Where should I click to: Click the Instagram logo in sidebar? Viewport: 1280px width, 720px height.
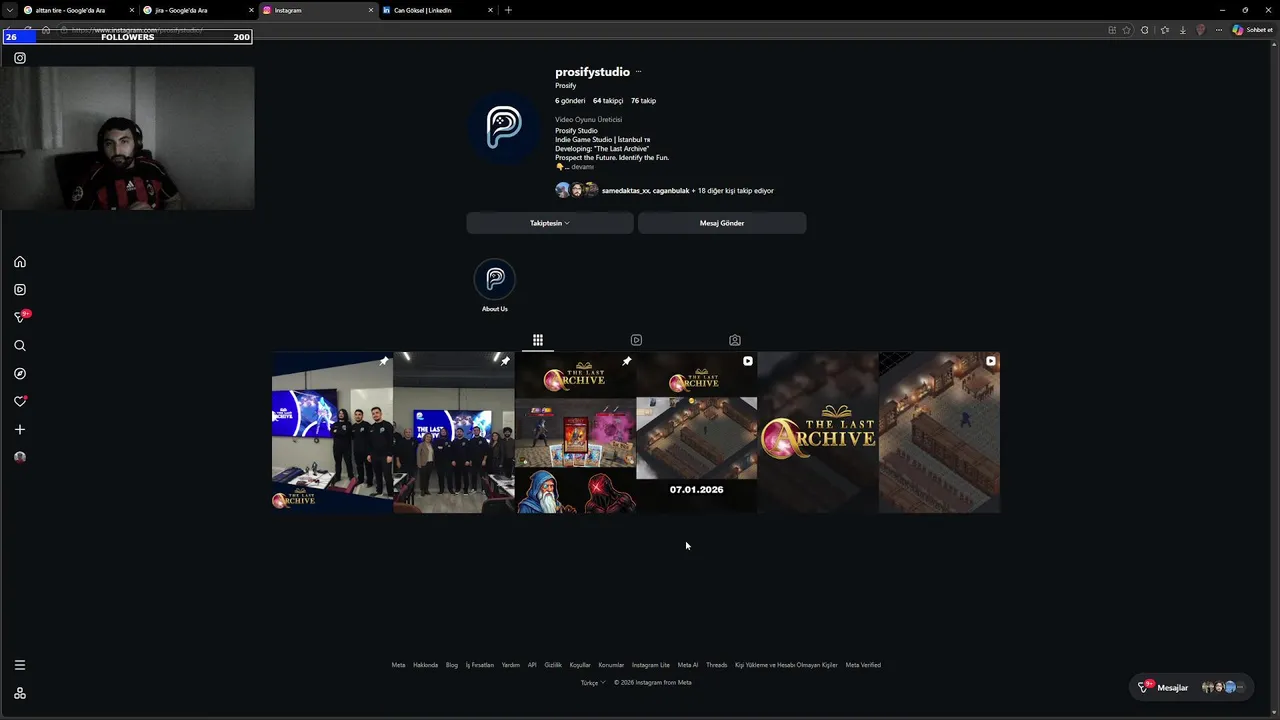pos(19,58)
